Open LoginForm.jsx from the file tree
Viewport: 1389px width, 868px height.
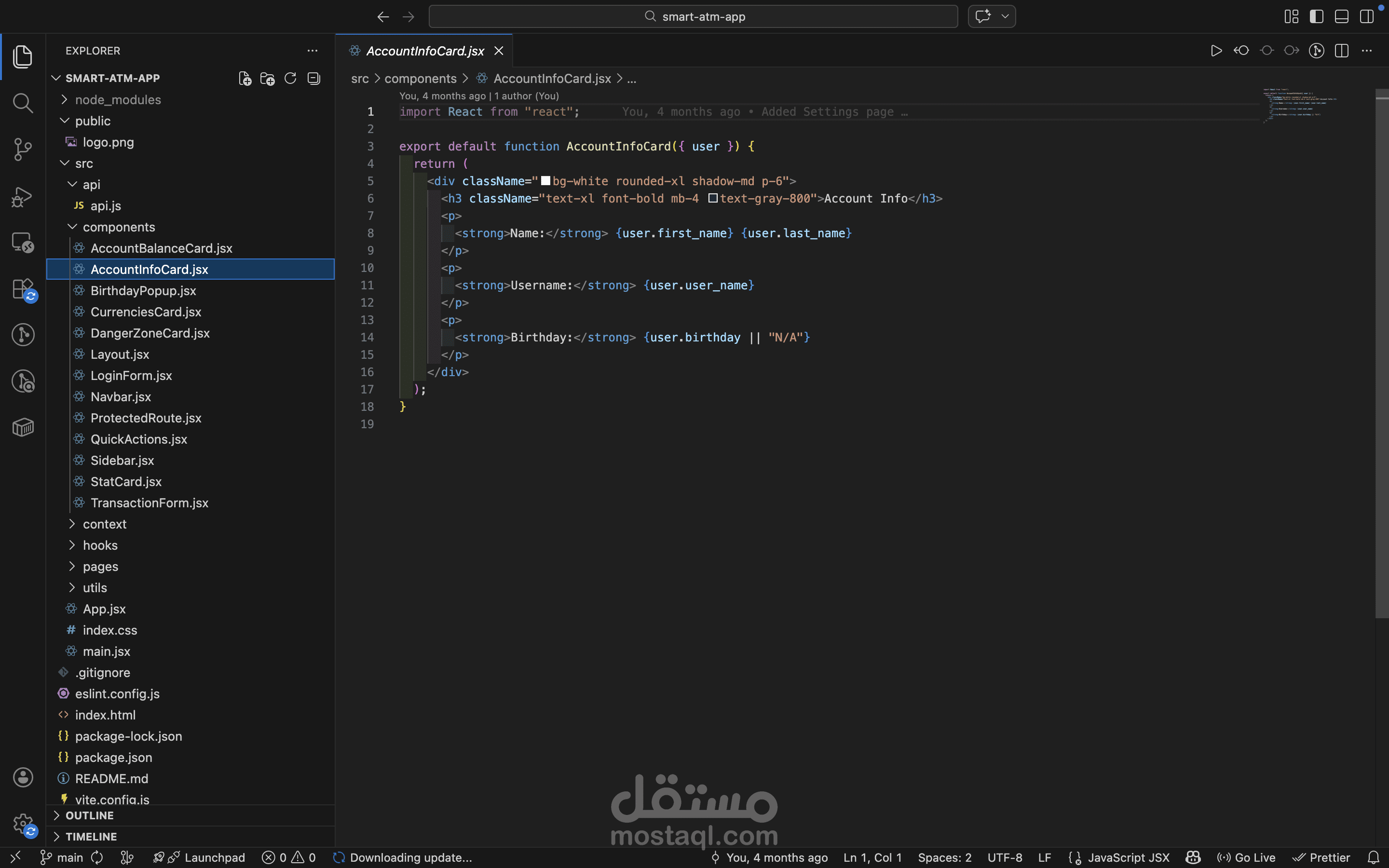pos(131,376)
